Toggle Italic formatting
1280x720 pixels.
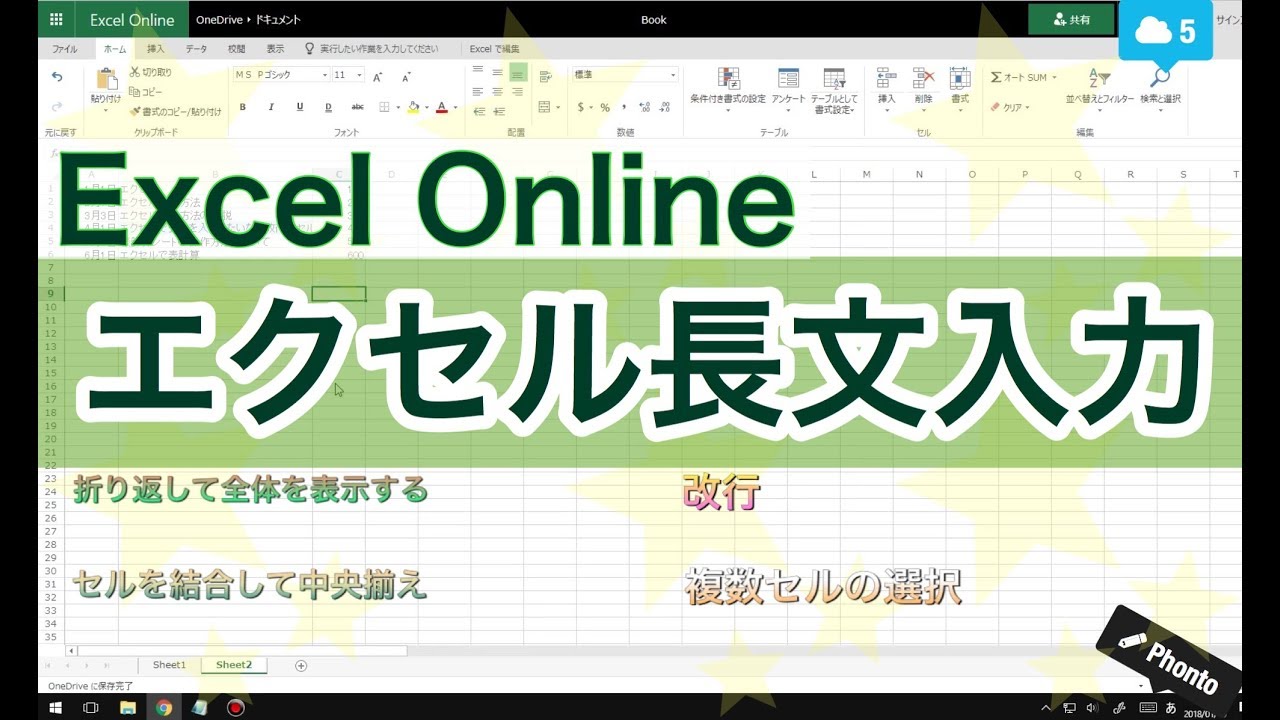(x=270, y=107)
